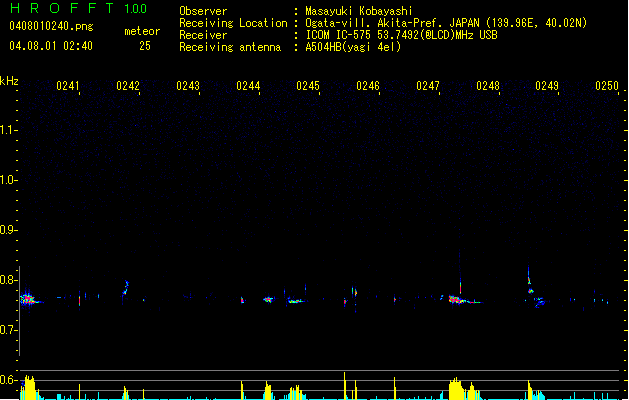Select the antenna value A504HB(yagi 4el)
The height and width of the screenshot is (400, 629).
click(353, 47)
